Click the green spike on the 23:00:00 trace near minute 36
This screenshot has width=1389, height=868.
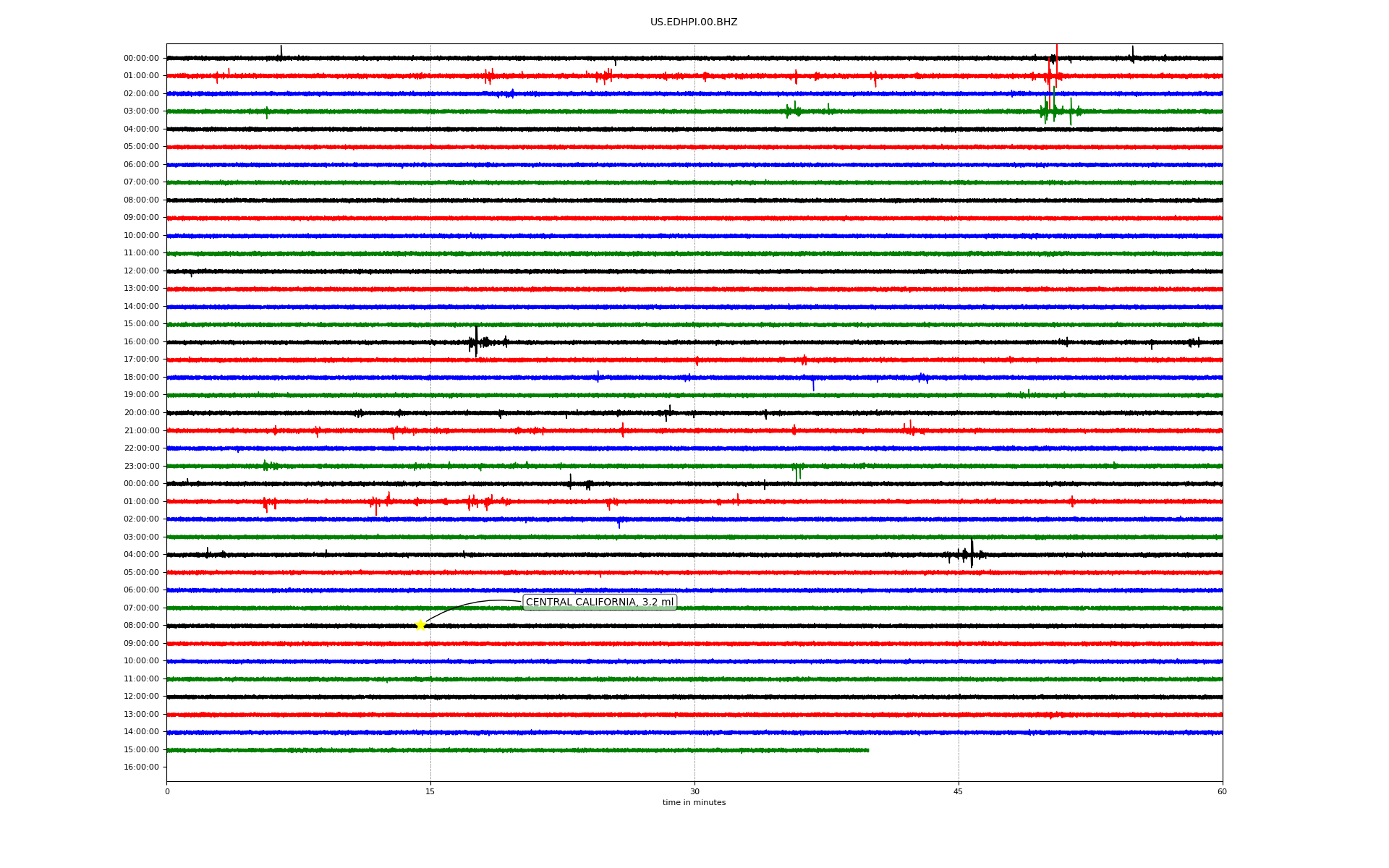797,471
